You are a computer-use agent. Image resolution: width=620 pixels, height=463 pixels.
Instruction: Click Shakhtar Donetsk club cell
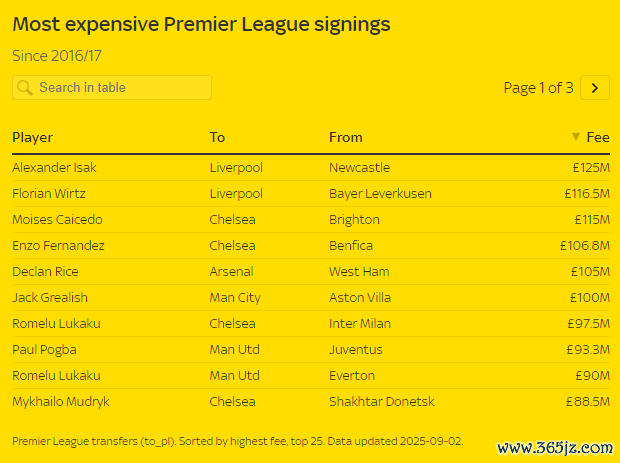click(x=382, y=402)
